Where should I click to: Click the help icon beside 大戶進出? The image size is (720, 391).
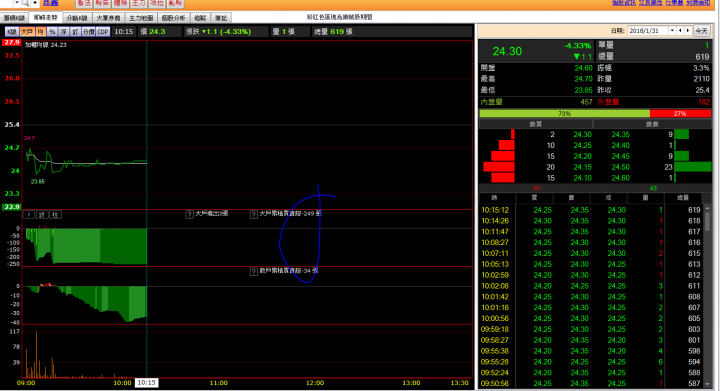coord(189,214)
